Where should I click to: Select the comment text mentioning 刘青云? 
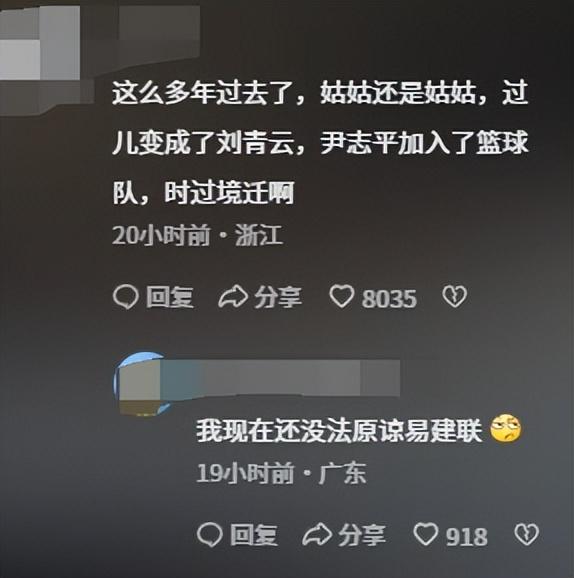(320, 142)
